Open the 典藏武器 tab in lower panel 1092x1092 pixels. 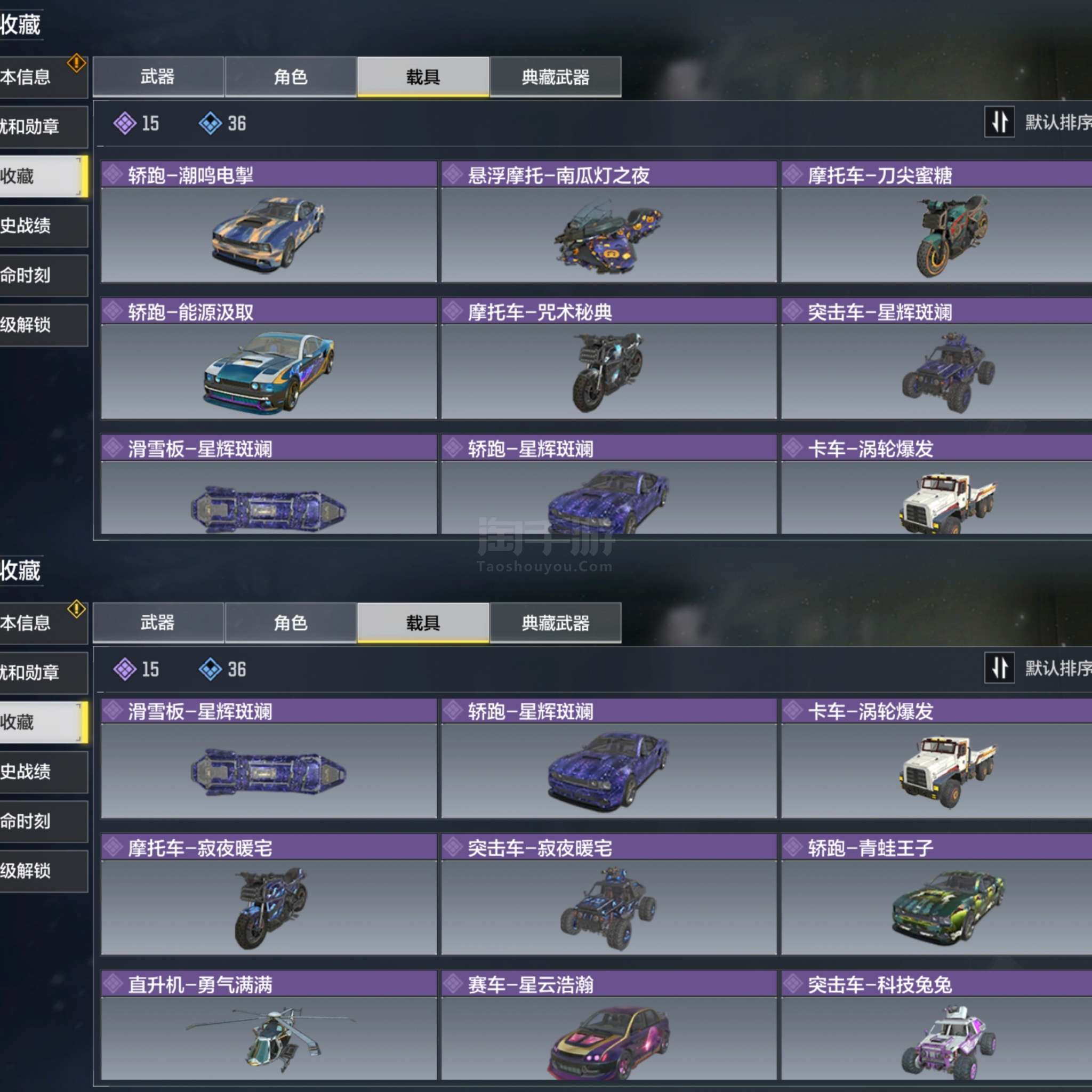coord(556,623)
